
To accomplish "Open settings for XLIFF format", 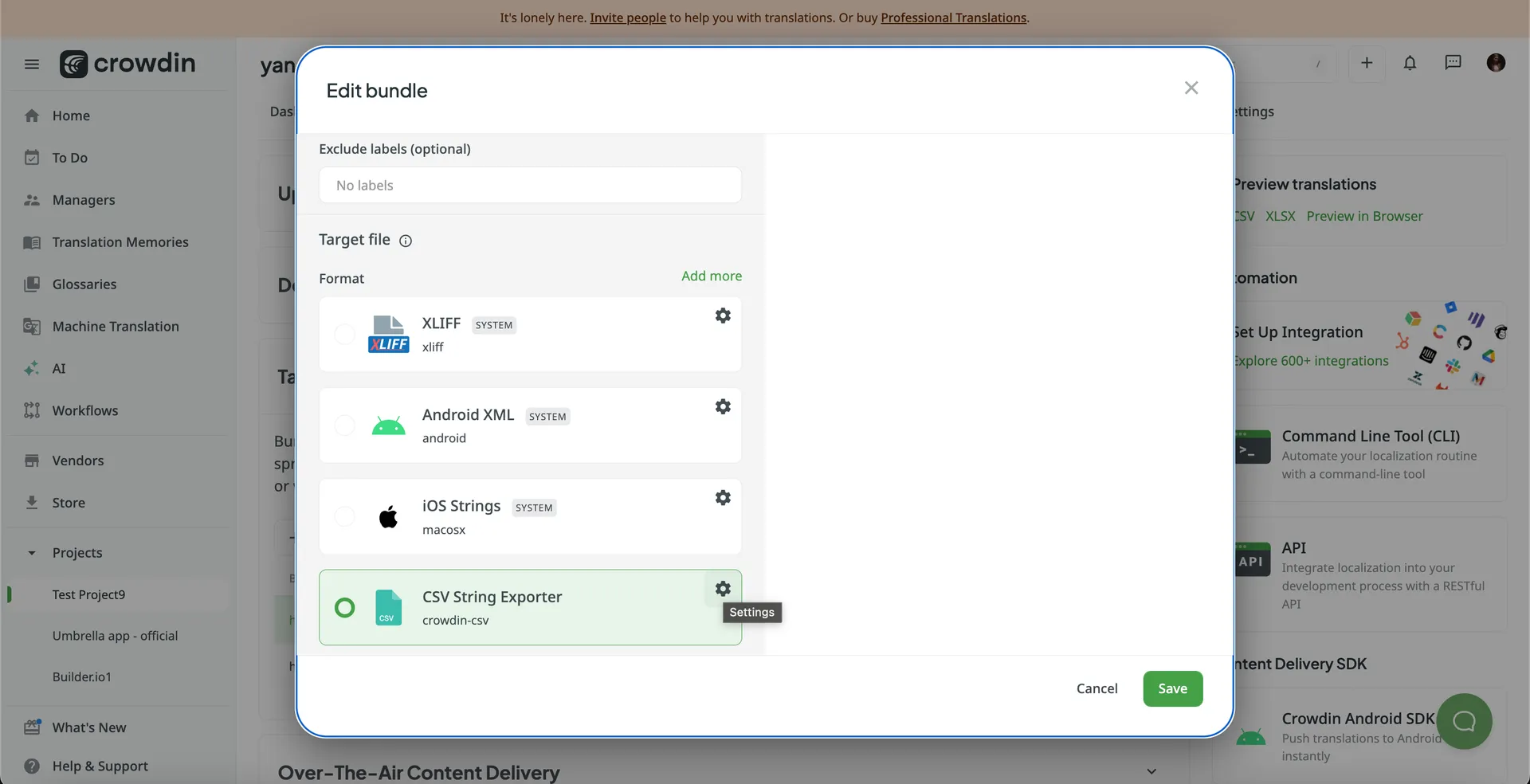I will pos(723,316).
